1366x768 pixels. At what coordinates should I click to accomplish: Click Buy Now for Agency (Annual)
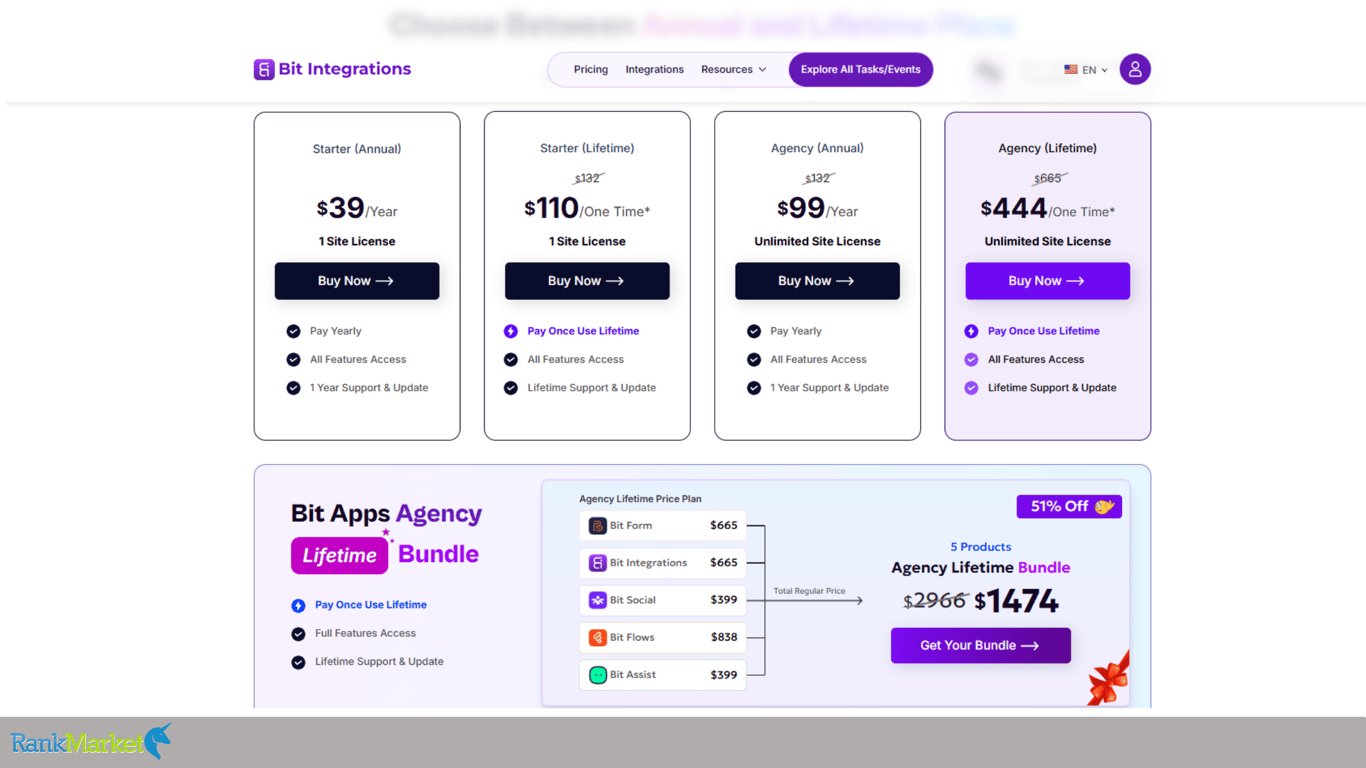[817, 281]
